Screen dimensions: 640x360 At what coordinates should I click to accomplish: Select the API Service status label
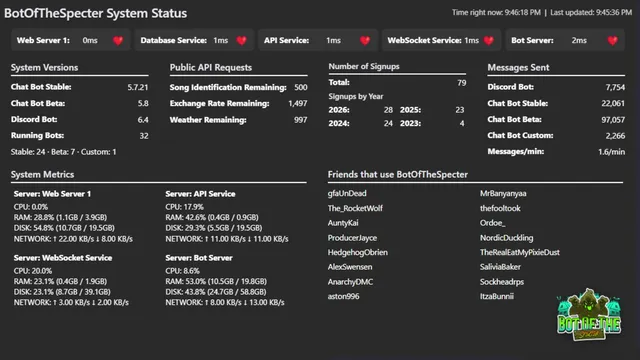[286, 40]
